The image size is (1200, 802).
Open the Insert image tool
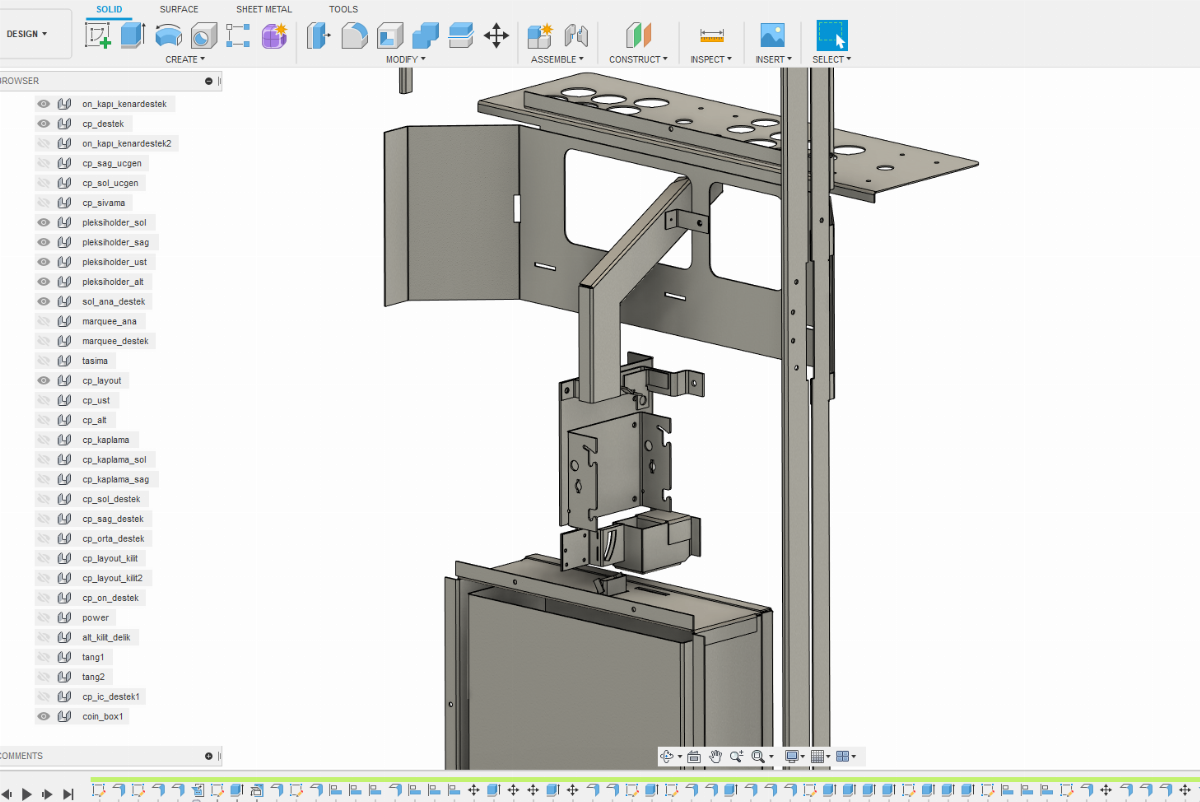pos(772,36)
